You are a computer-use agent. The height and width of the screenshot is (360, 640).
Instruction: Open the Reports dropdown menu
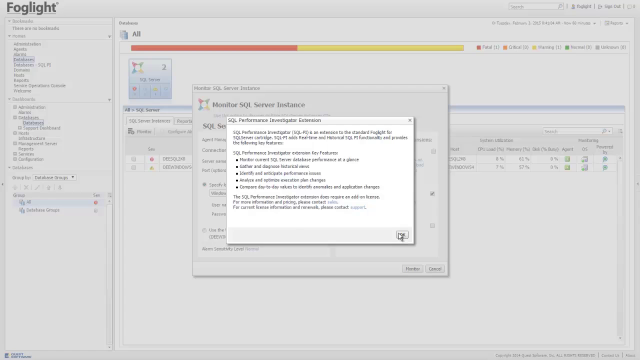click(616, 23)
